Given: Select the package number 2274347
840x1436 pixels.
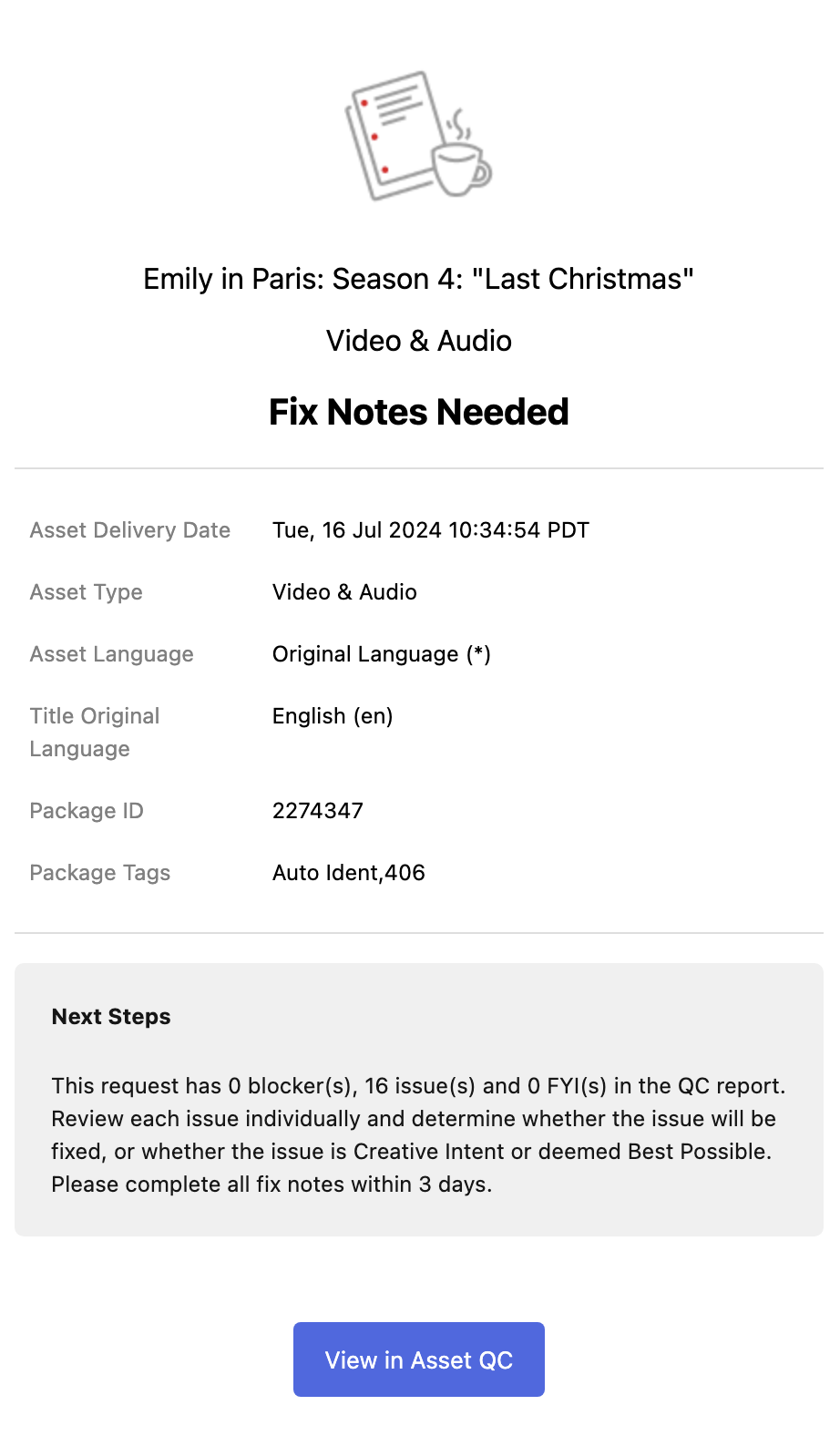Looking at the screenshot, I should click(x=318, y=811).
